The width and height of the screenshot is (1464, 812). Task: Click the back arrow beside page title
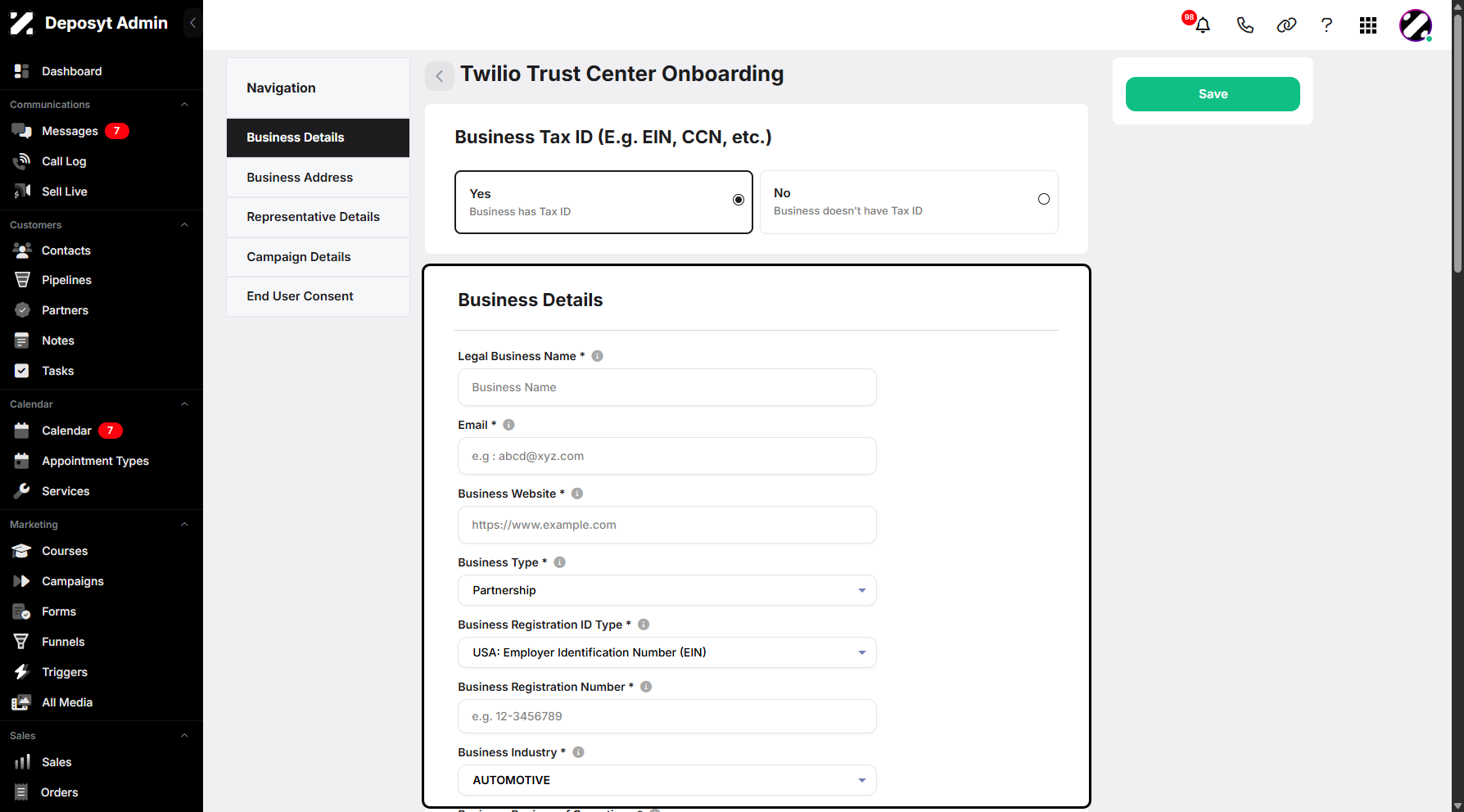440,76
